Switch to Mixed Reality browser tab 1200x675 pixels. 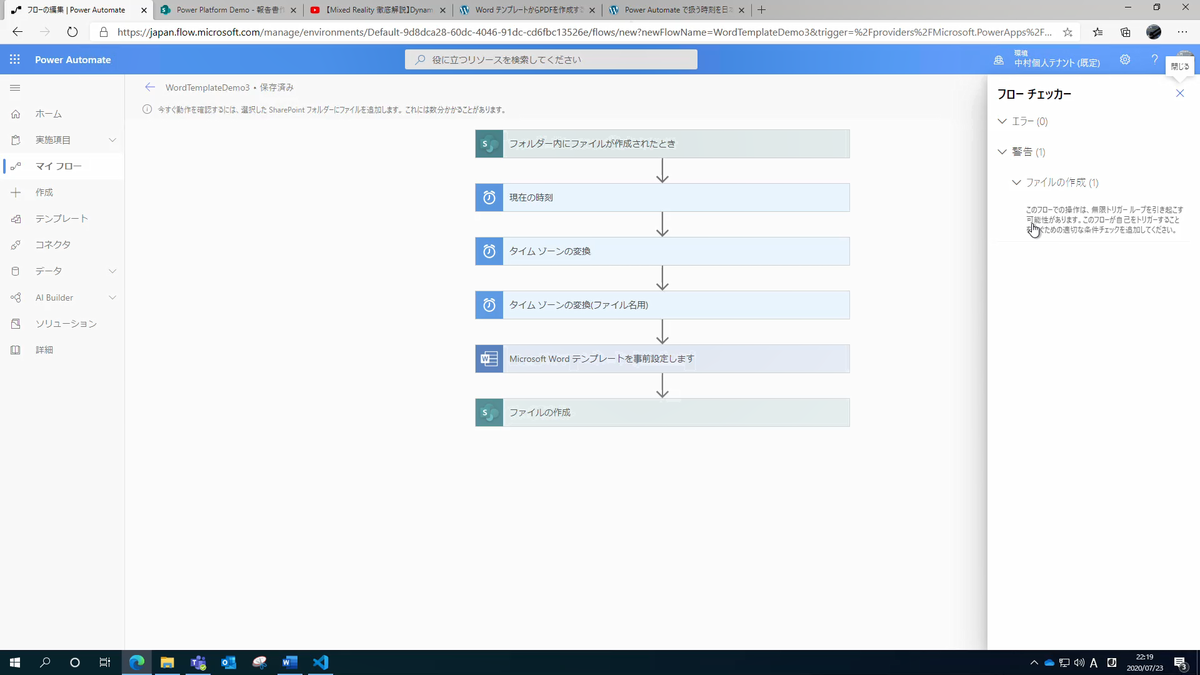click(x=378, y=10)
